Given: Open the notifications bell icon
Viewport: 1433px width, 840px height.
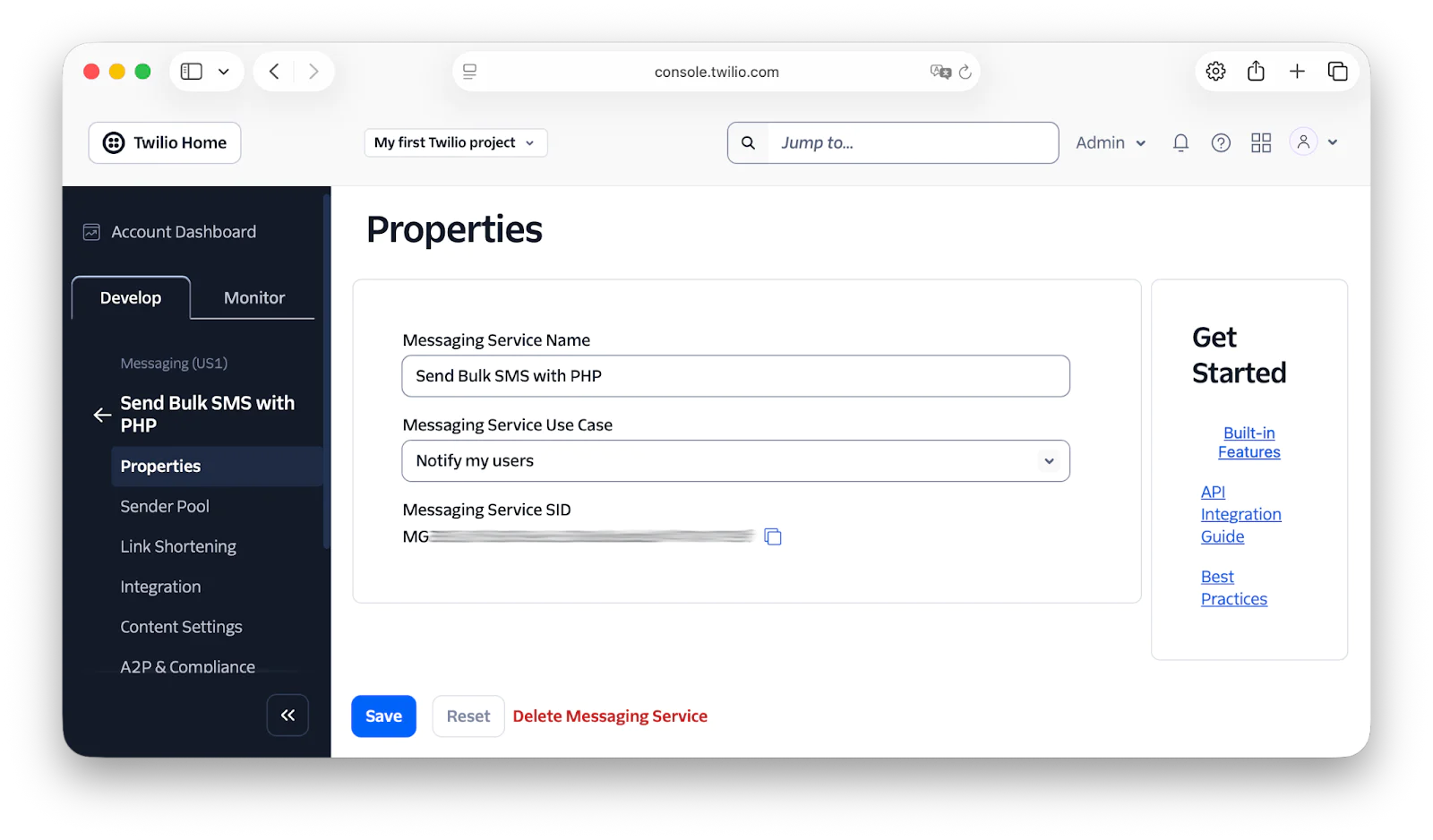Looking at the screenshot, I should pos(1180,142).
